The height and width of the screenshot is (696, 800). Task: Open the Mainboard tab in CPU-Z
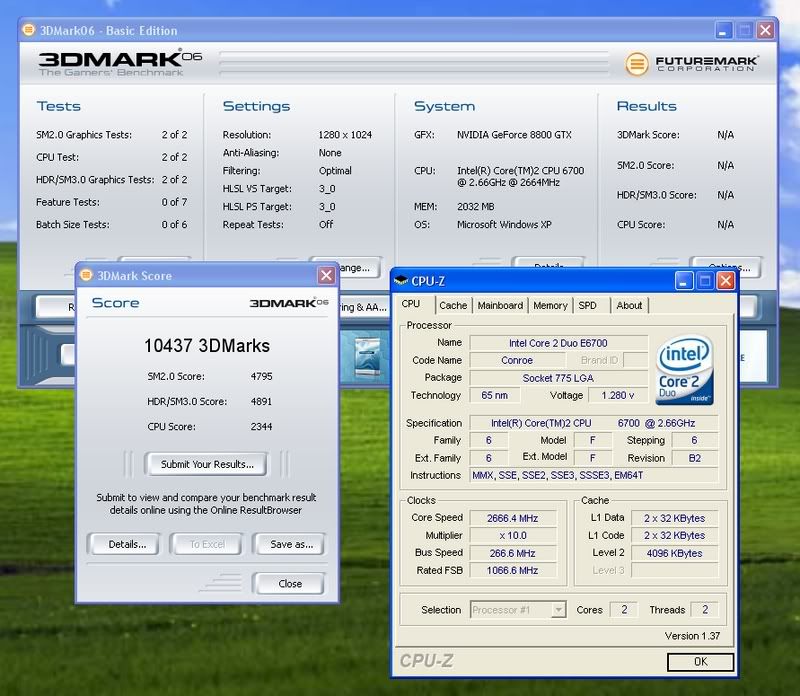500,306
